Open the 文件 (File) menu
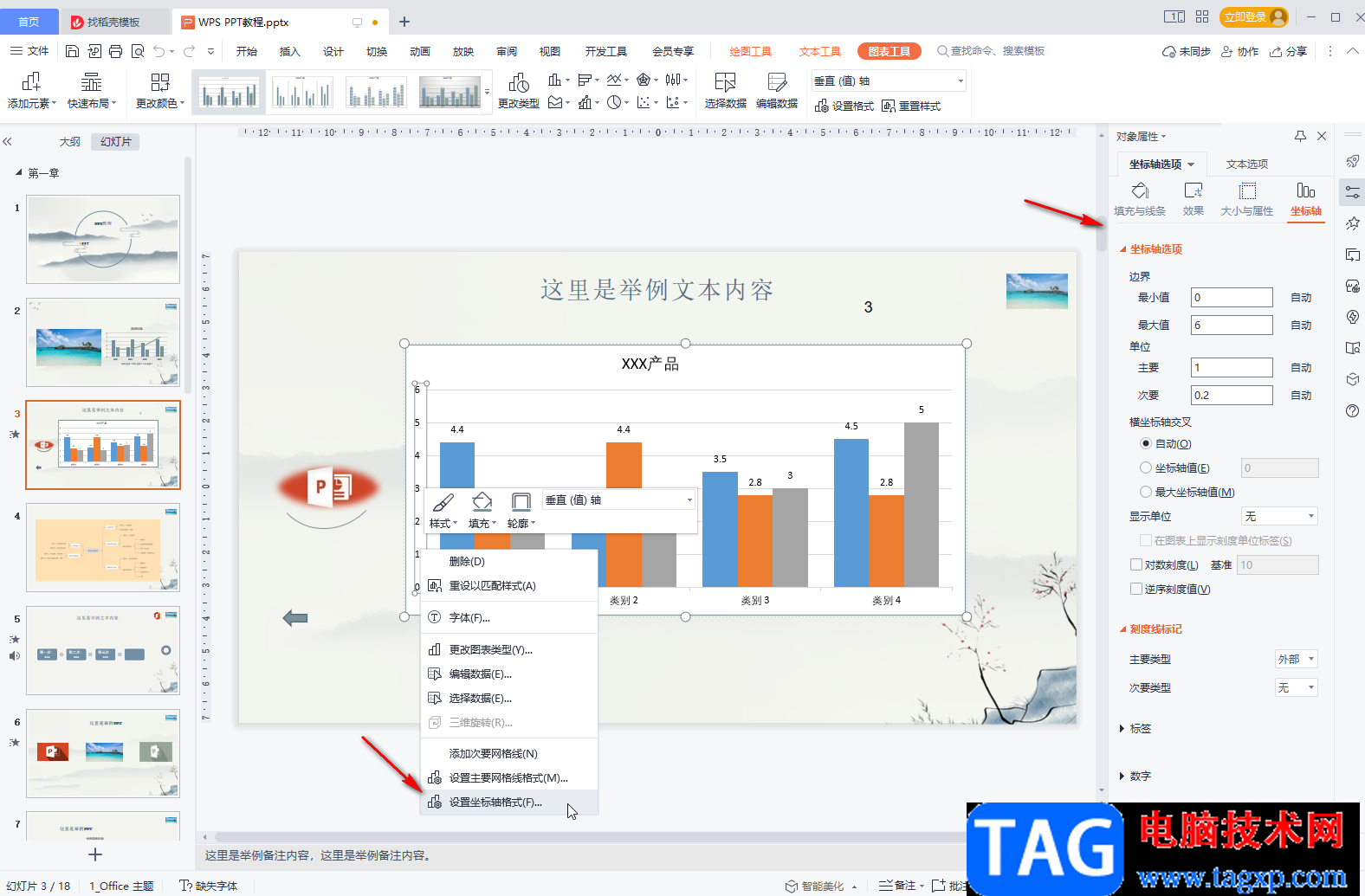 pos(29,51)
